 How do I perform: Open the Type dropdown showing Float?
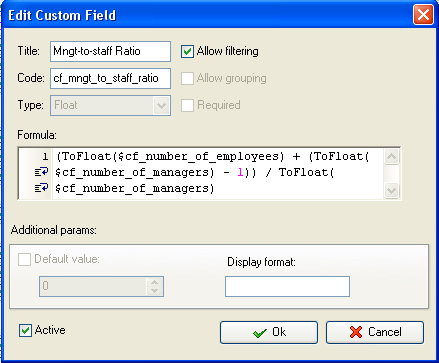[162, 106]
